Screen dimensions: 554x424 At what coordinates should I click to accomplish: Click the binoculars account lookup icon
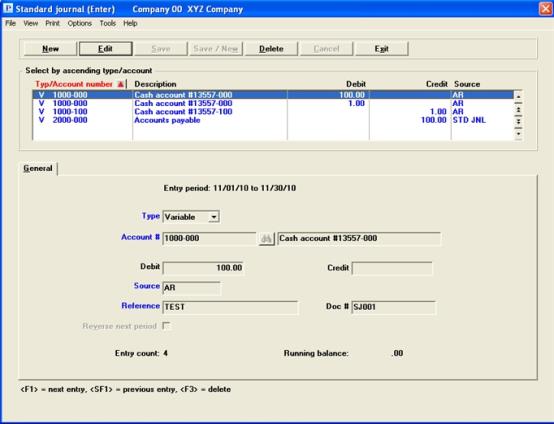(x=266, y=239)
